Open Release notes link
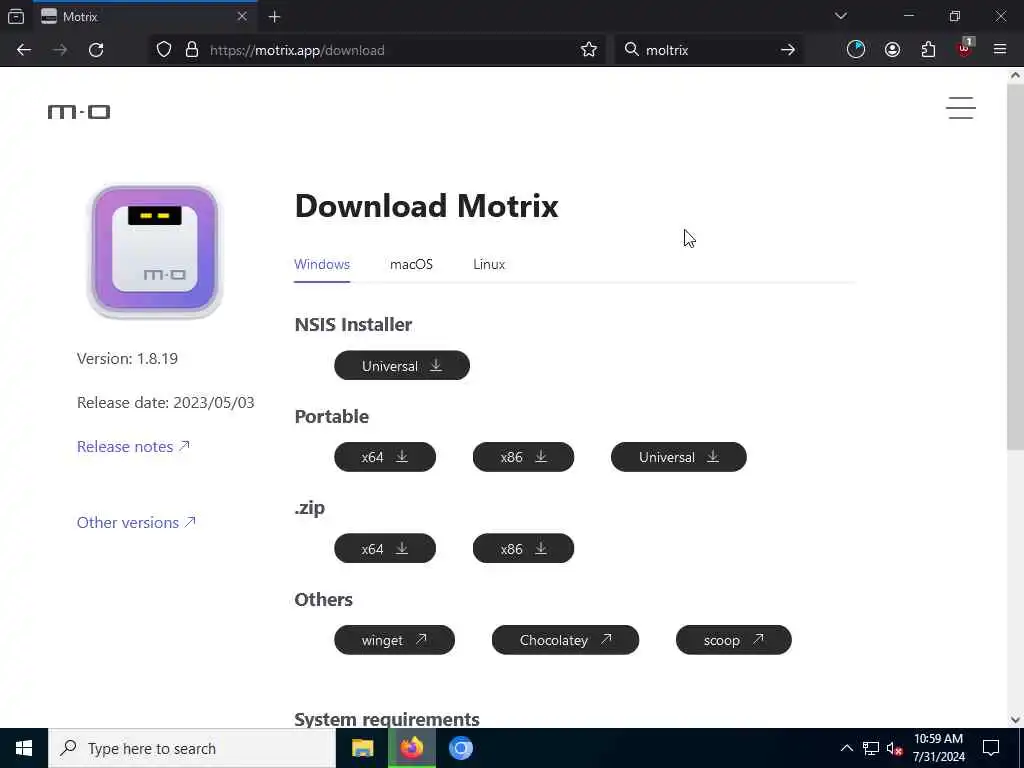This screenshot has width=1024, height=768. 133,447
